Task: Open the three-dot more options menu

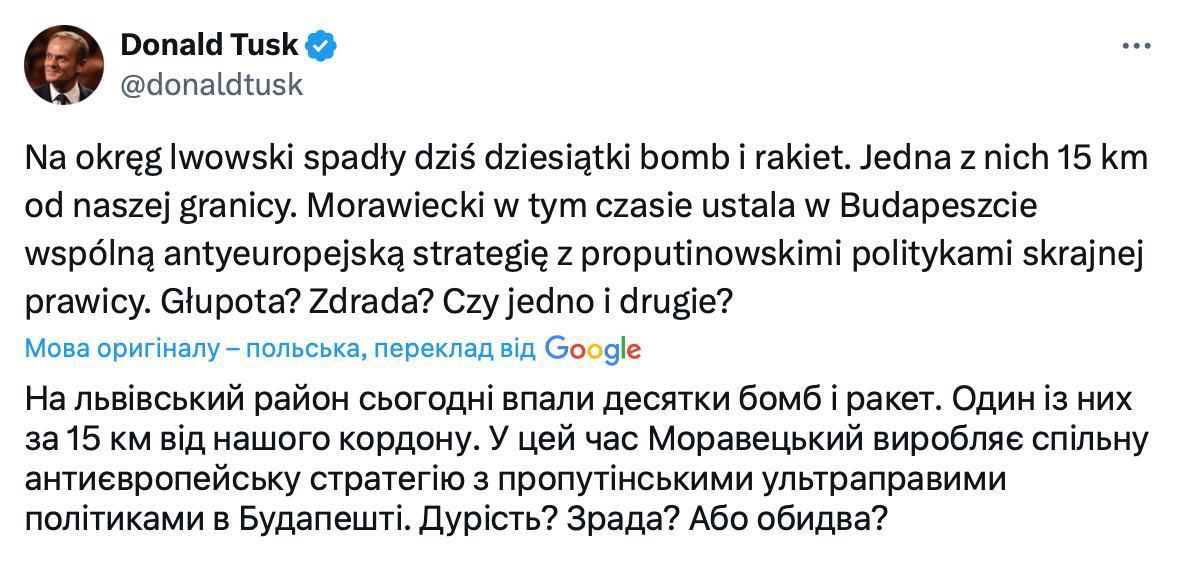Action: tap(1137, 46)
